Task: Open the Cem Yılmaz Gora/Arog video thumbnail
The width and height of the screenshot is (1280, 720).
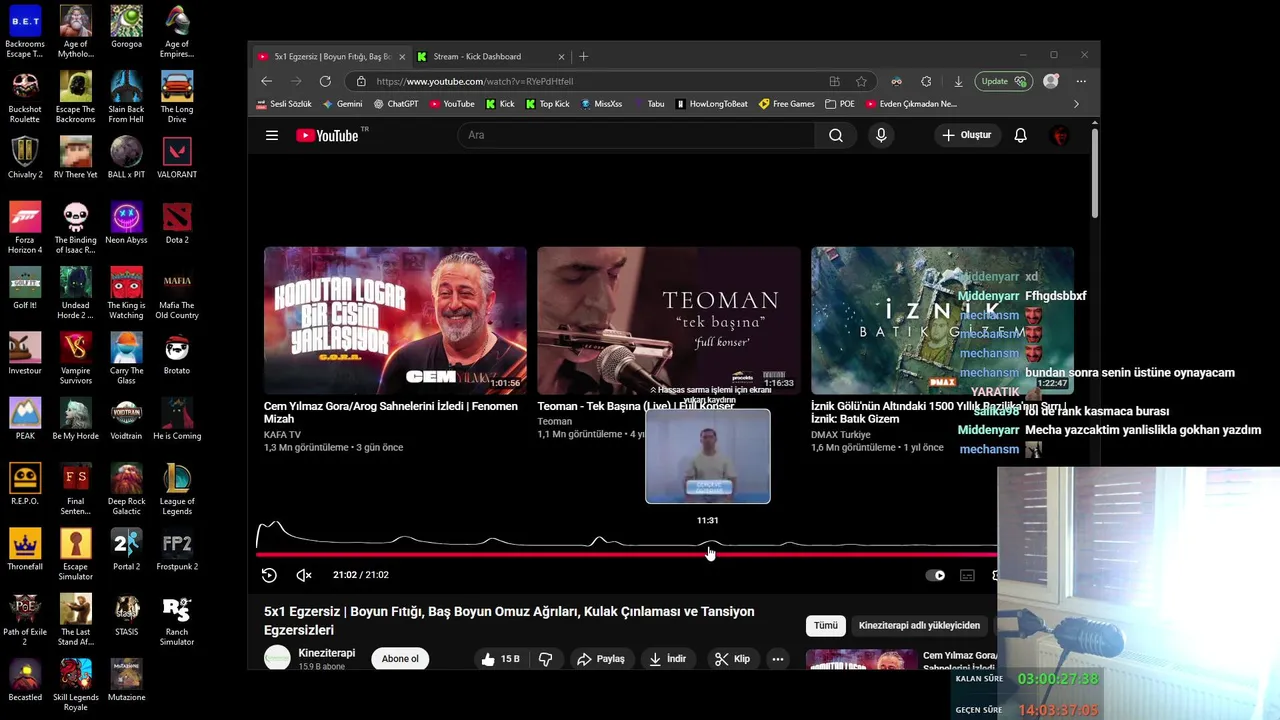Action: [395, 320]
